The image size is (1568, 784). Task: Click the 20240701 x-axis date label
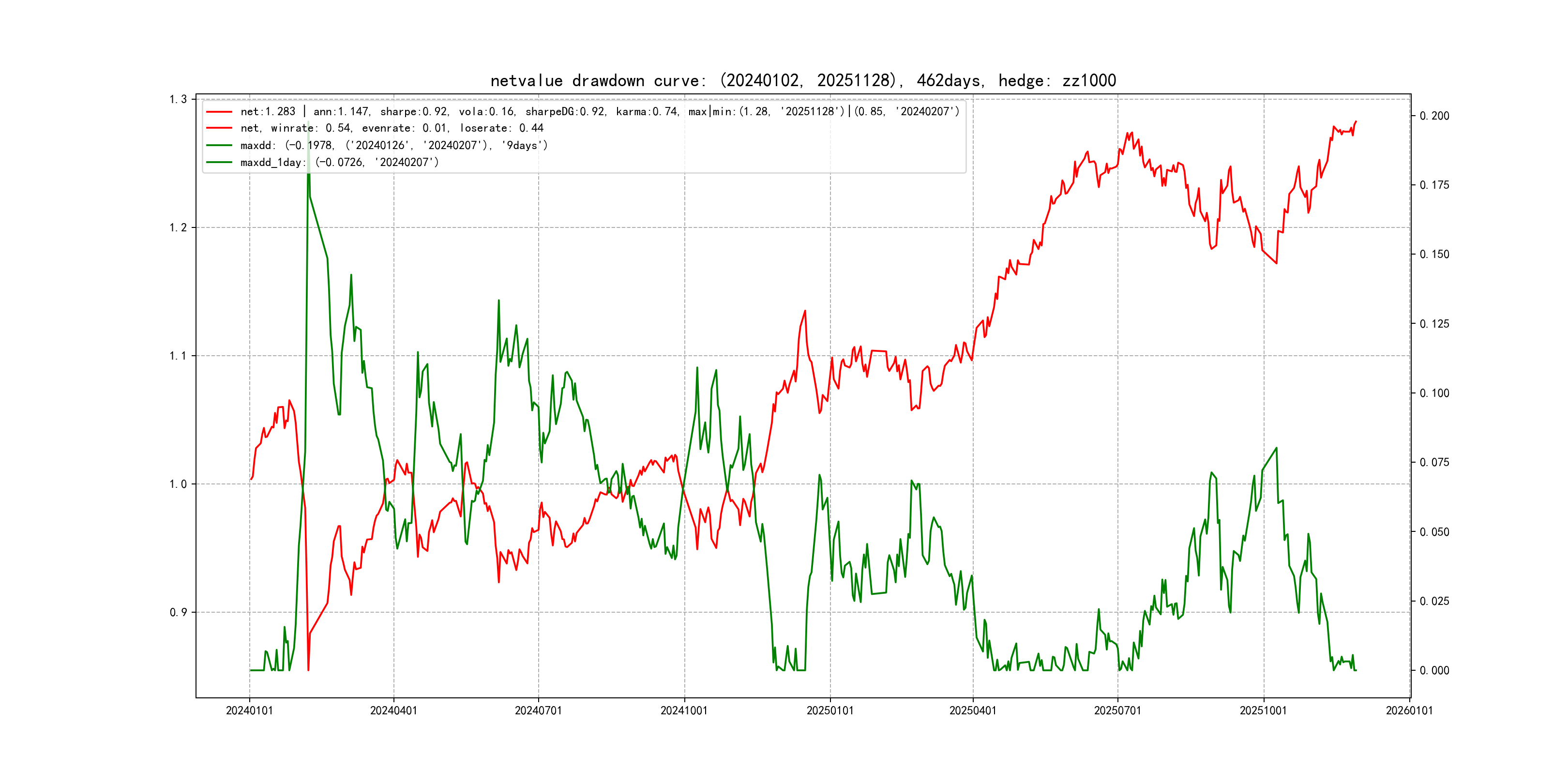538,711
